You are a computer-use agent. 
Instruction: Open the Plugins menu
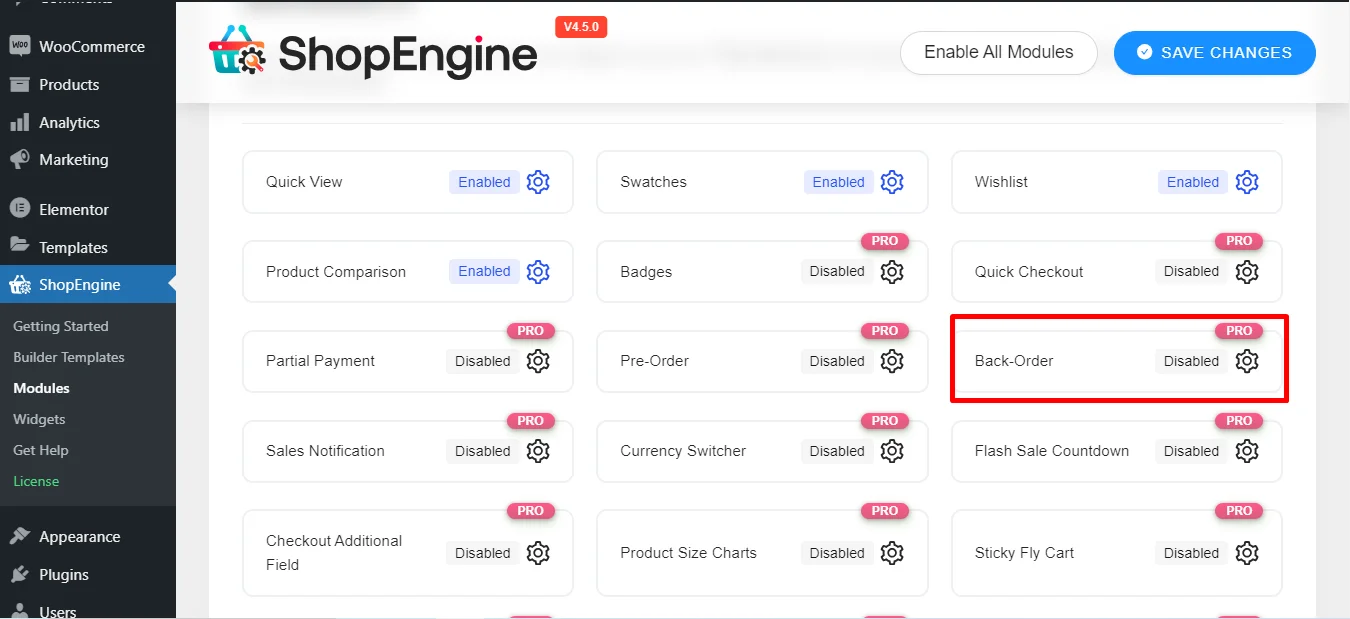tap(88, 575)
